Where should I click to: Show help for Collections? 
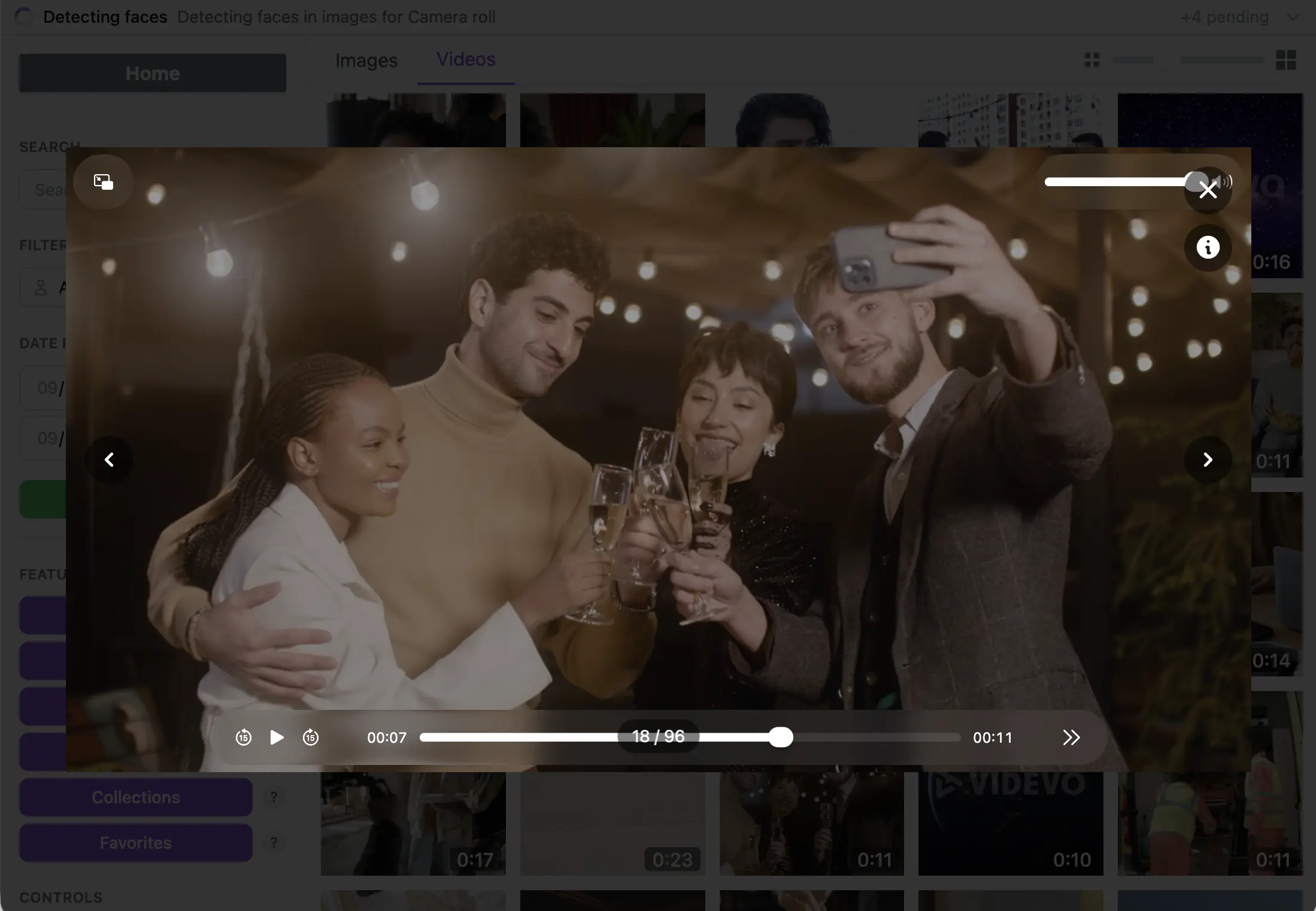coord(274,797)
